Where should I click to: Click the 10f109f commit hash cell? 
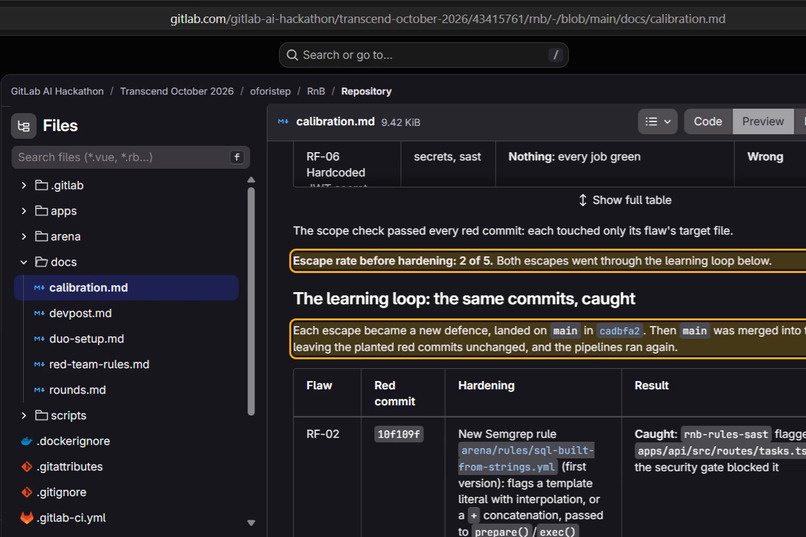tap(399, 434)
